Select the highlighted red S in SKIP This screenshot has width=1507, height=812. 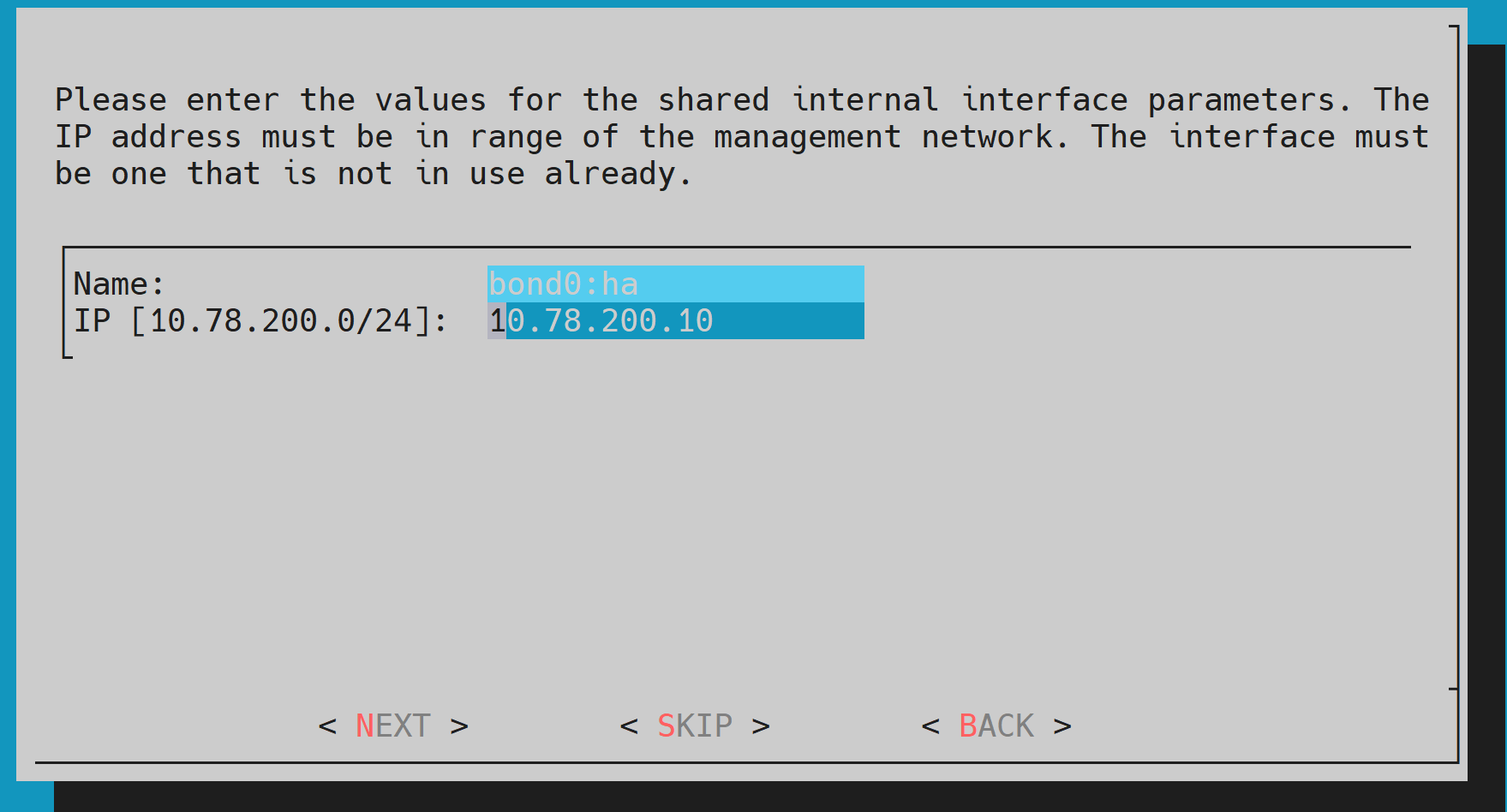tap(667, 725)
